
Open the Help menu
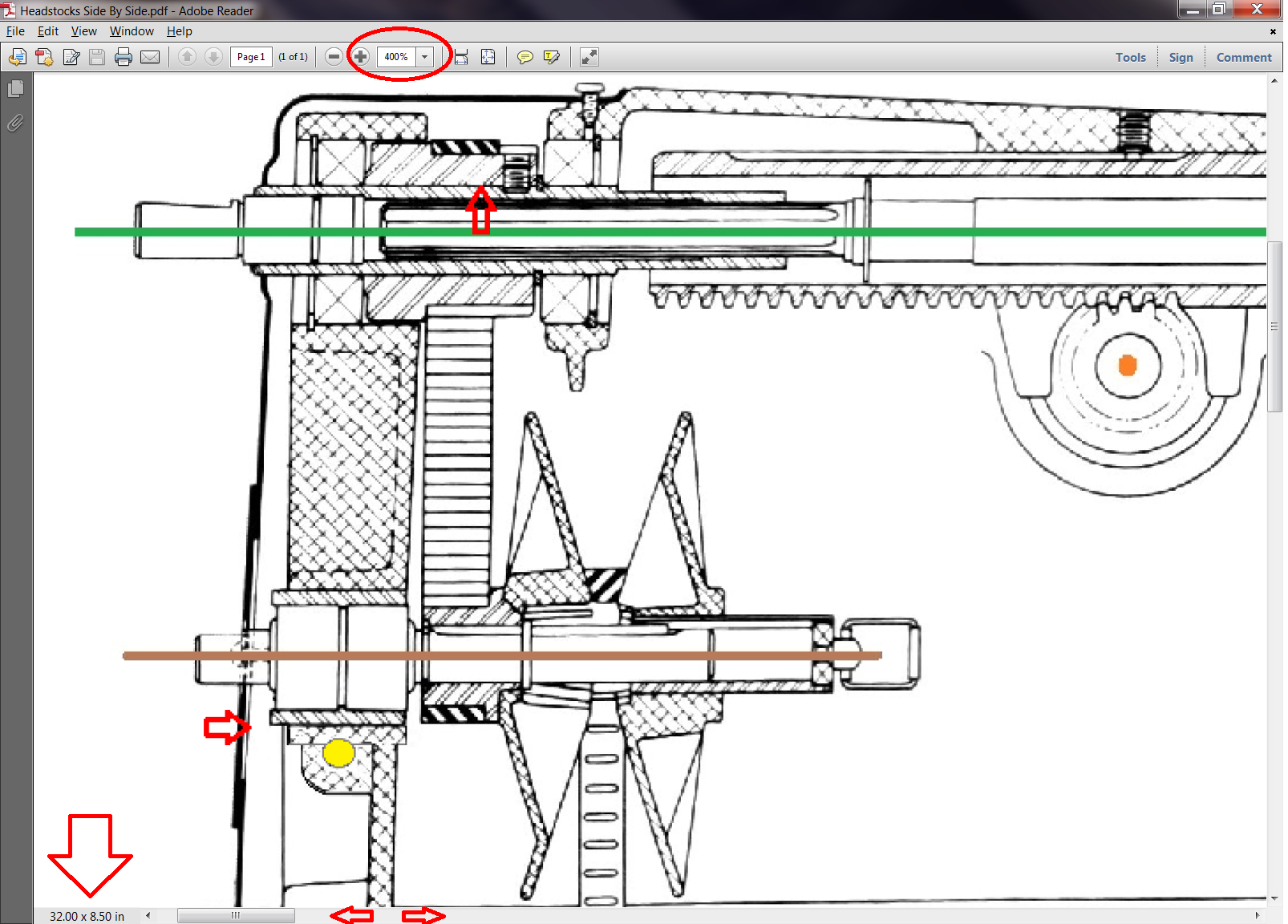[x=180, y=31]
